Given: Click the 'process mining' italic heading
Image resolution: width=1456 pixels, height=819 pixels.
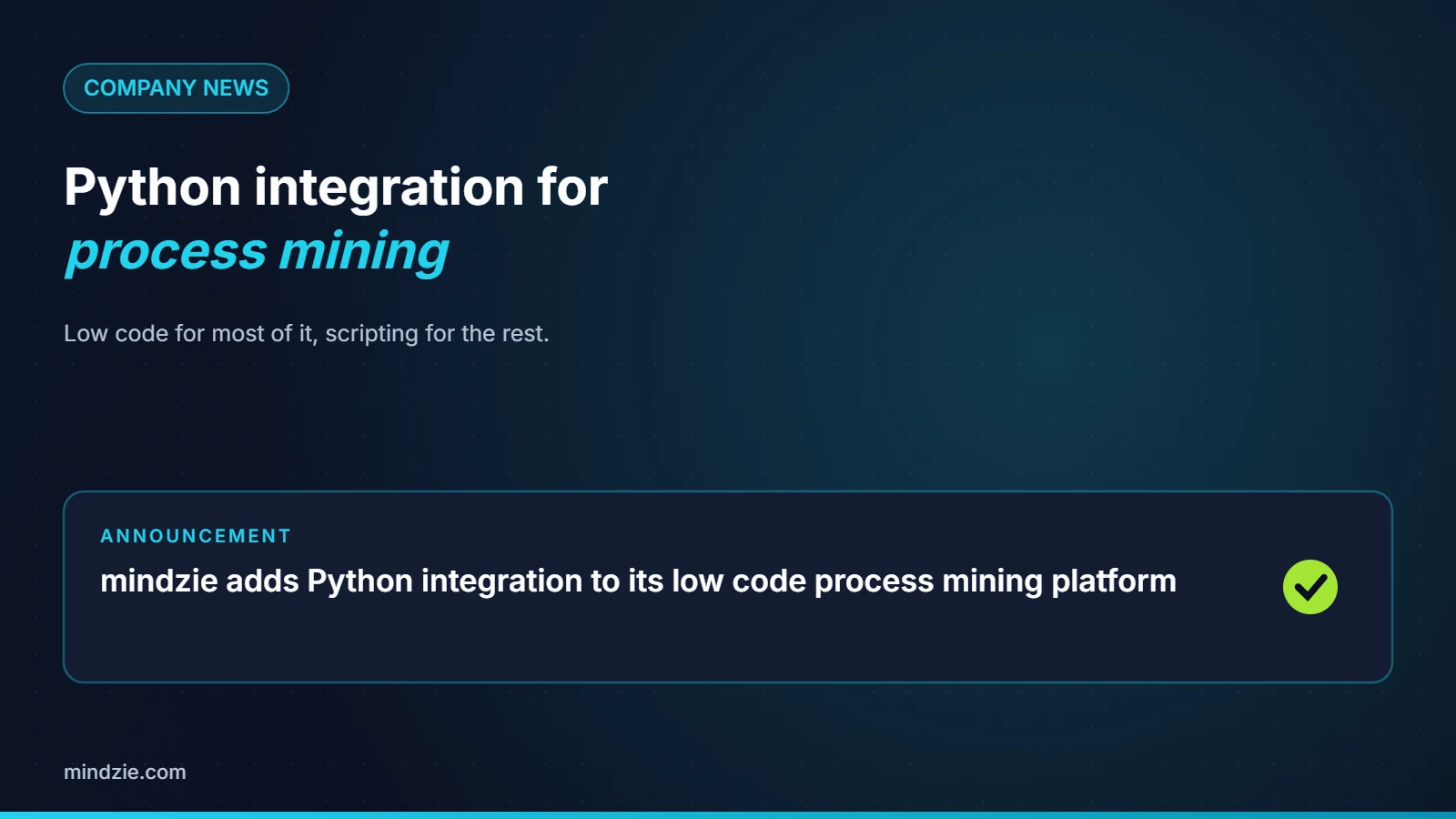Looking at the screenshot, I should point(257,251).
